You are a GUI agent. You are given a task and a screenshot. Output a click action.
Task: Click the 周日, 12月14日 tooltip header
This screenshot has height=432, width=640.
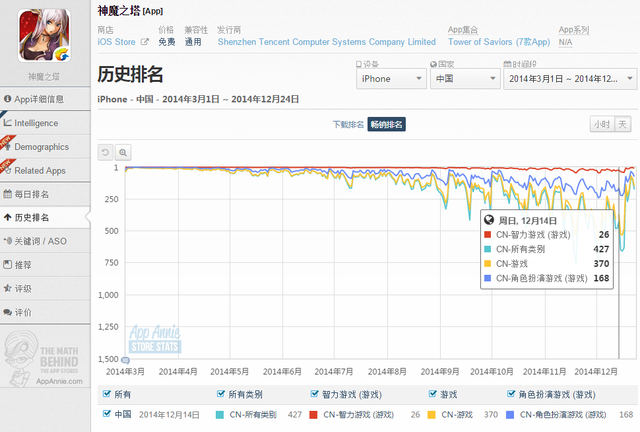[x=527, y=221]
